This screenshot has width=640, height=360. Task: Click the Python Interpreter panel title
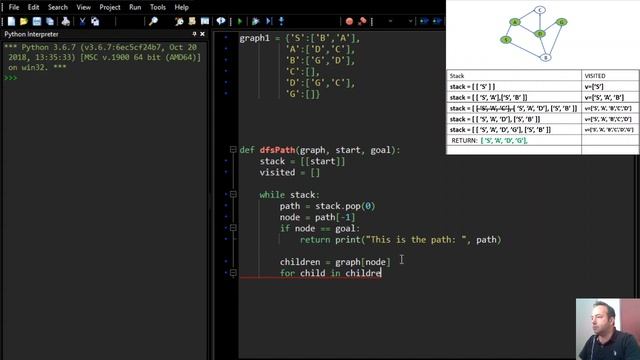31,34
